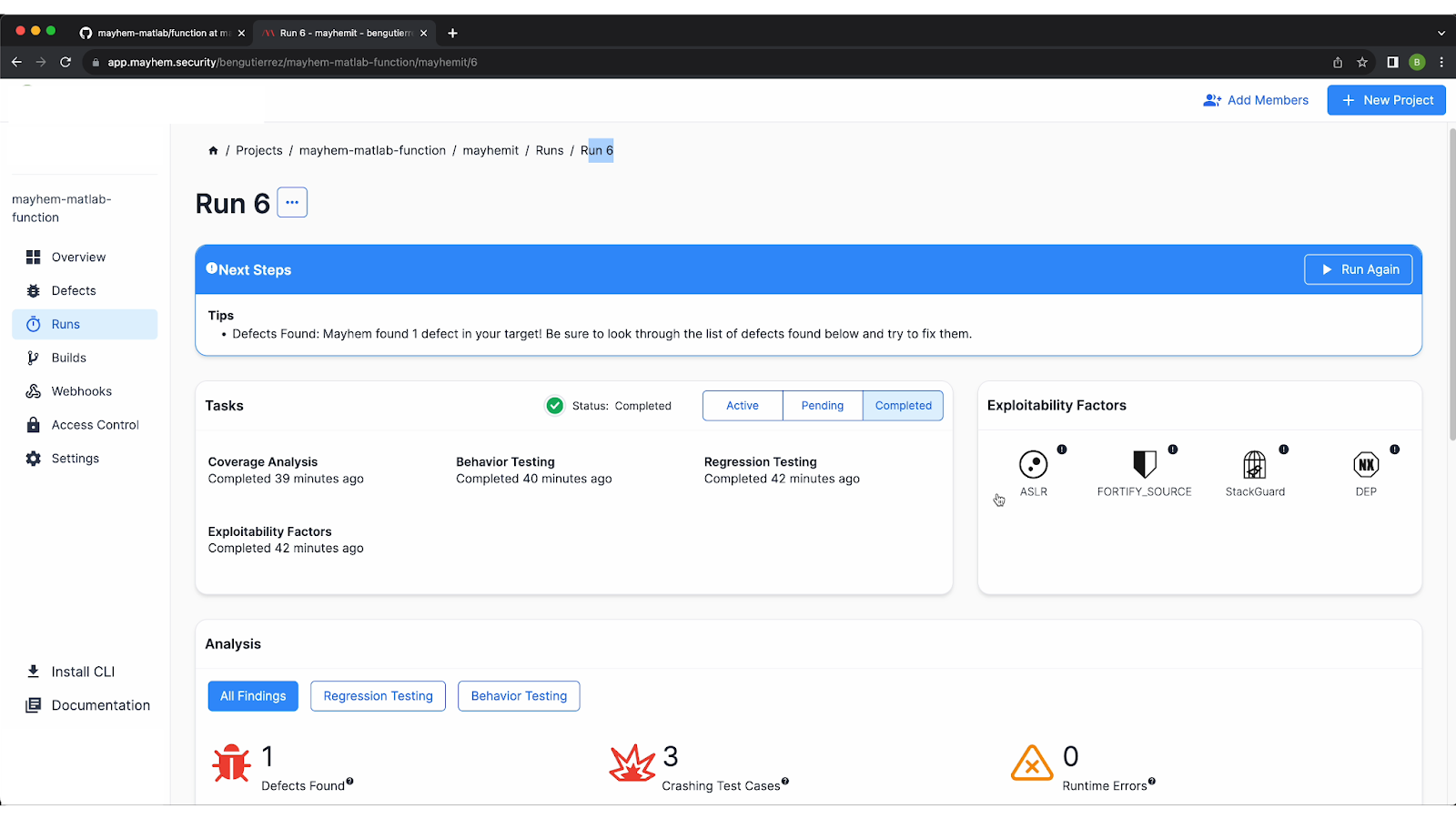
Task: Click Behavior Testing task entry
Action: [x=534, y=470]
